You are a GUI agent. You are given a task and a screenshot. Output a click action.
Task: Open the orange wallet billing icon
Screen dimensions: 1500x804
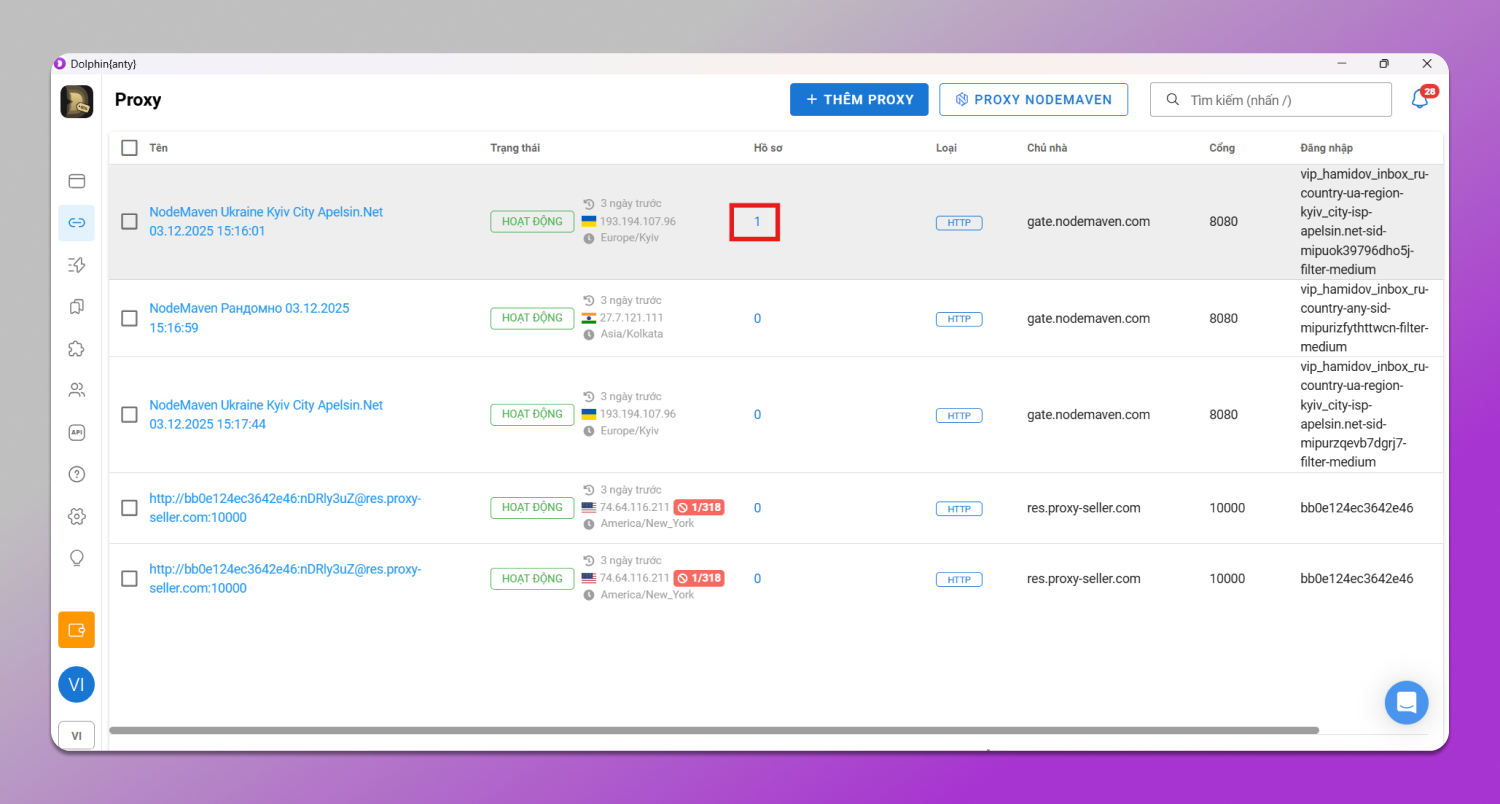76,630
